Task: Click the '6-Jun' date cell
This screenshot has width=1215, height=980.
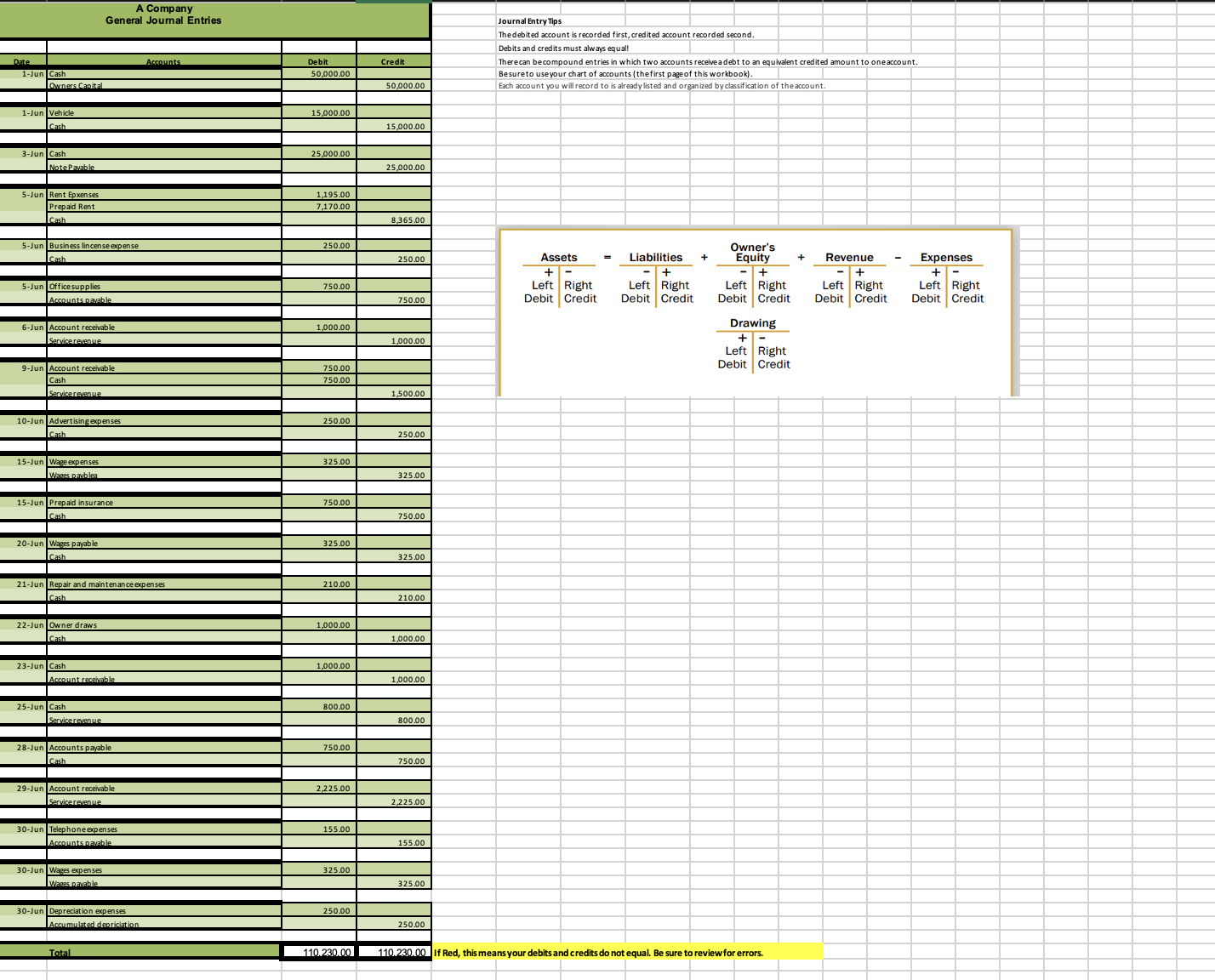Action: click(23, 328)
